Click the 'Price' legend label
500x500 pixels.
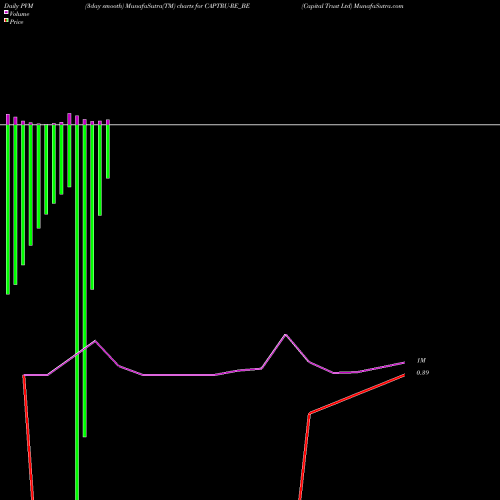point(16,22)
